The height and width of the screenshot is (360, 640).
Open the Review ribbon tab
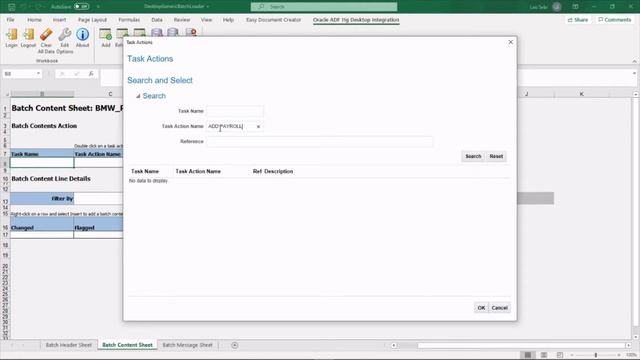(182, 20)
